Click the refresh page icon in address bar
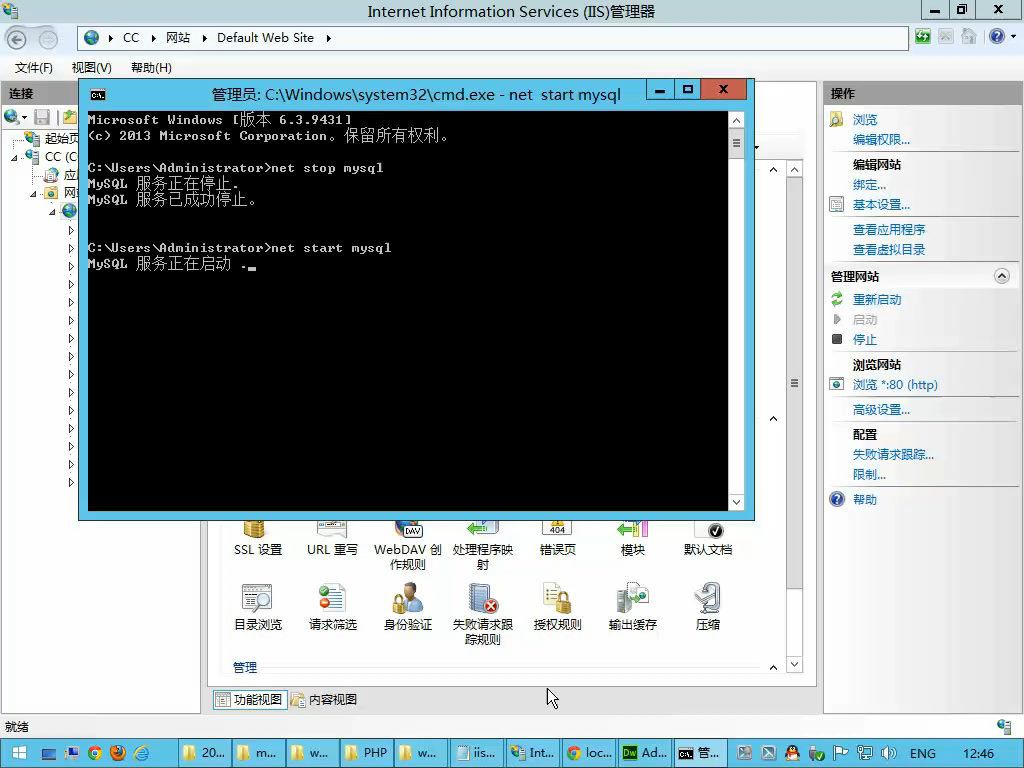 (923, 37)
